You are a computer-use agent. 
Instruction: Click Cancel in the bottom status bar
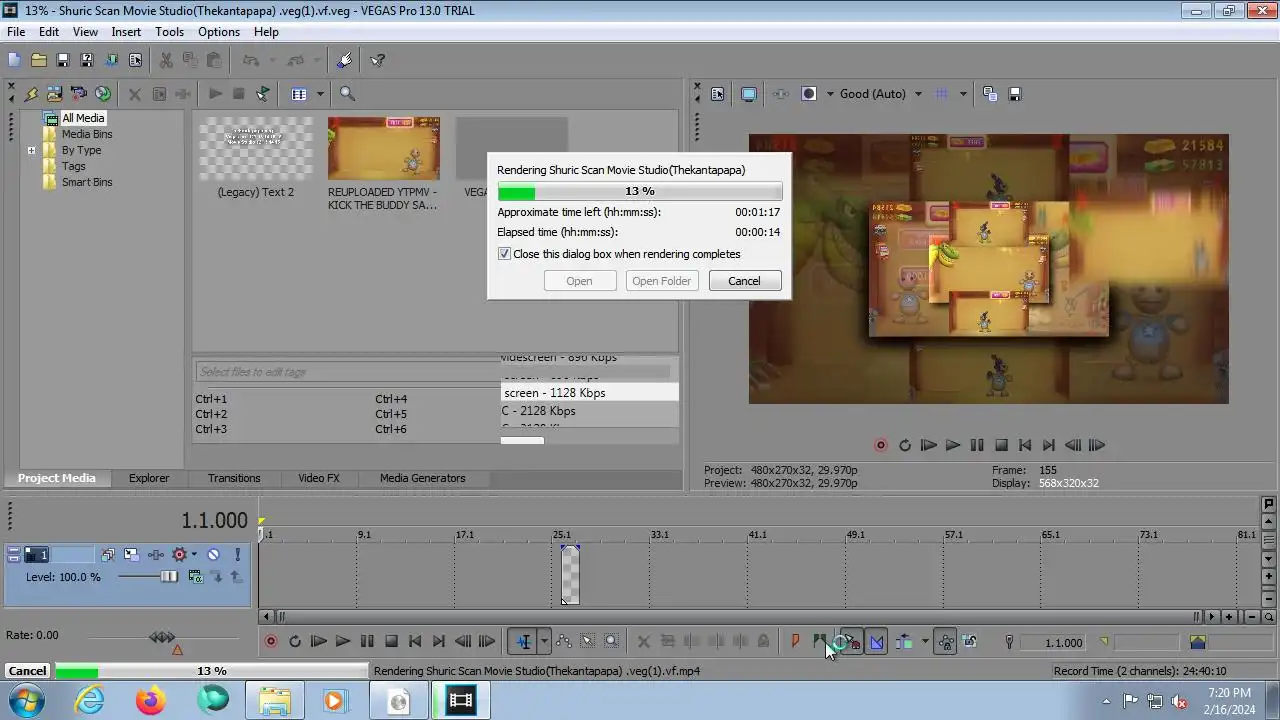point(27,671)
